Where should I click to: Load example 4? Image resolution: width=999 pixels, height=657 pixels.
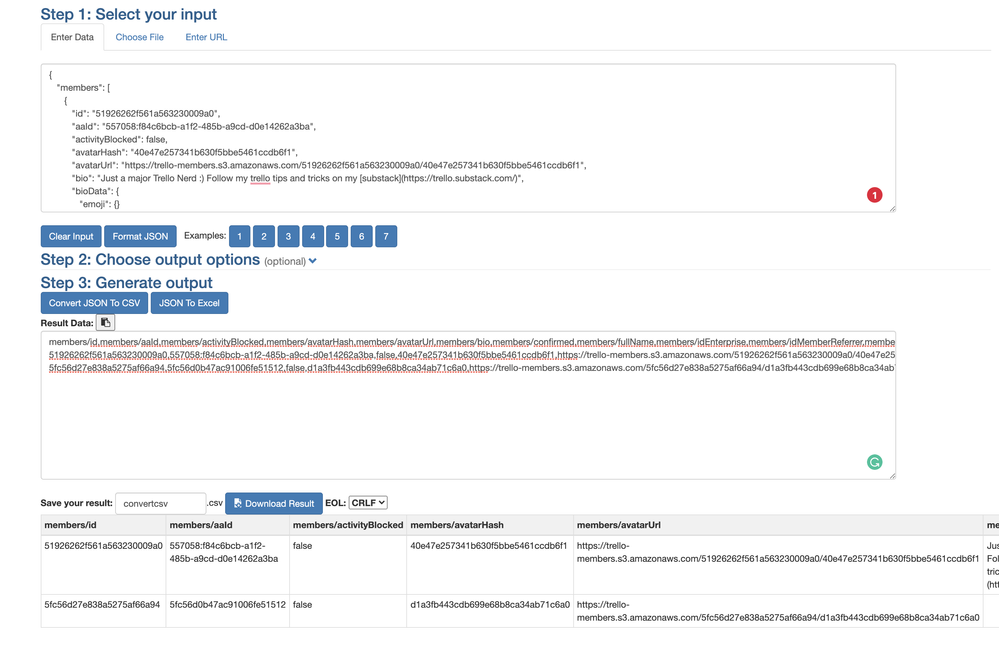(313, 236)
